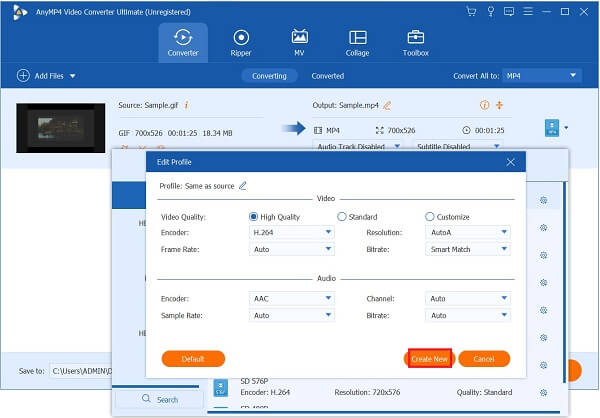
Task: Click the Output: Sample.mp4 text
Action: click(346, 105)
